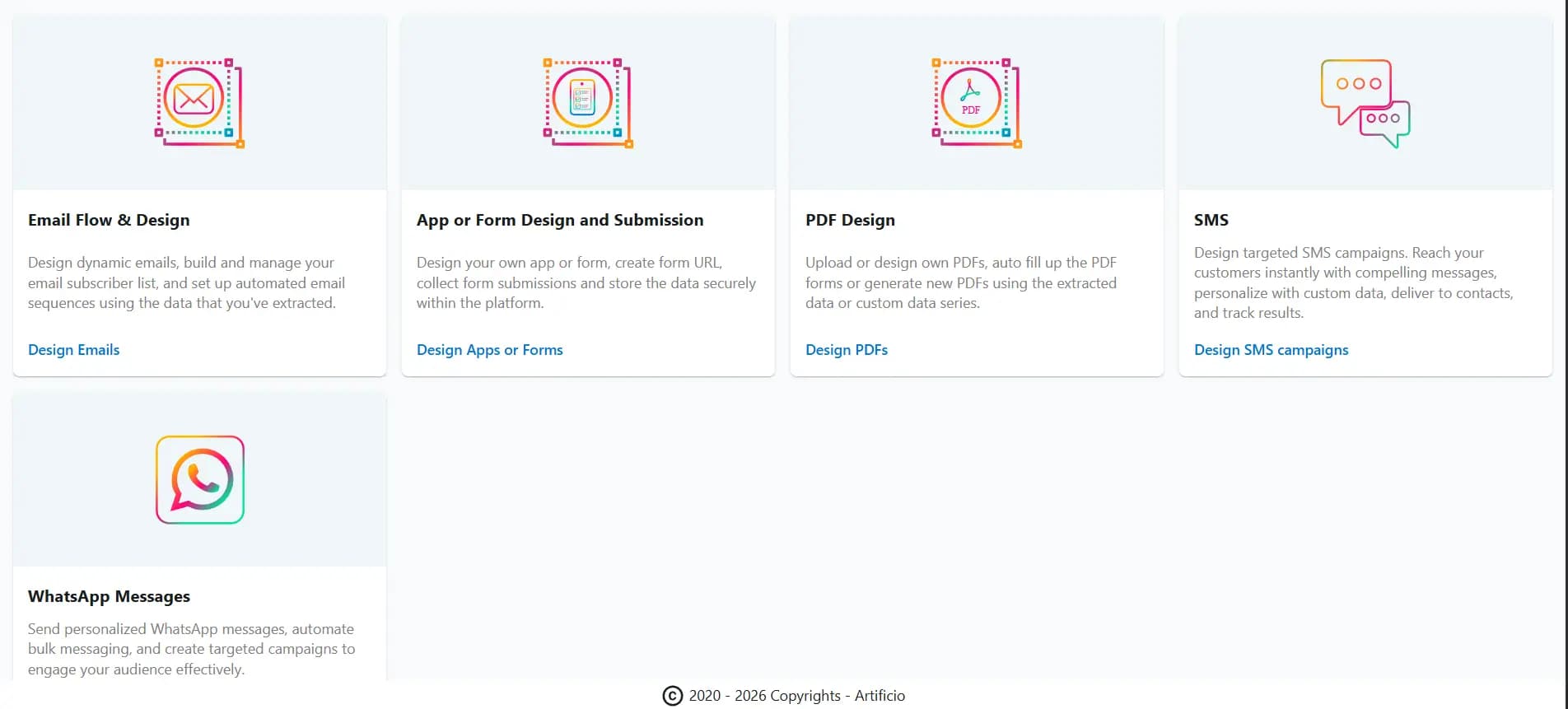Click the SMS chat bubbles icon
The image size is (1568, 709).
[x=1365, y=103]
